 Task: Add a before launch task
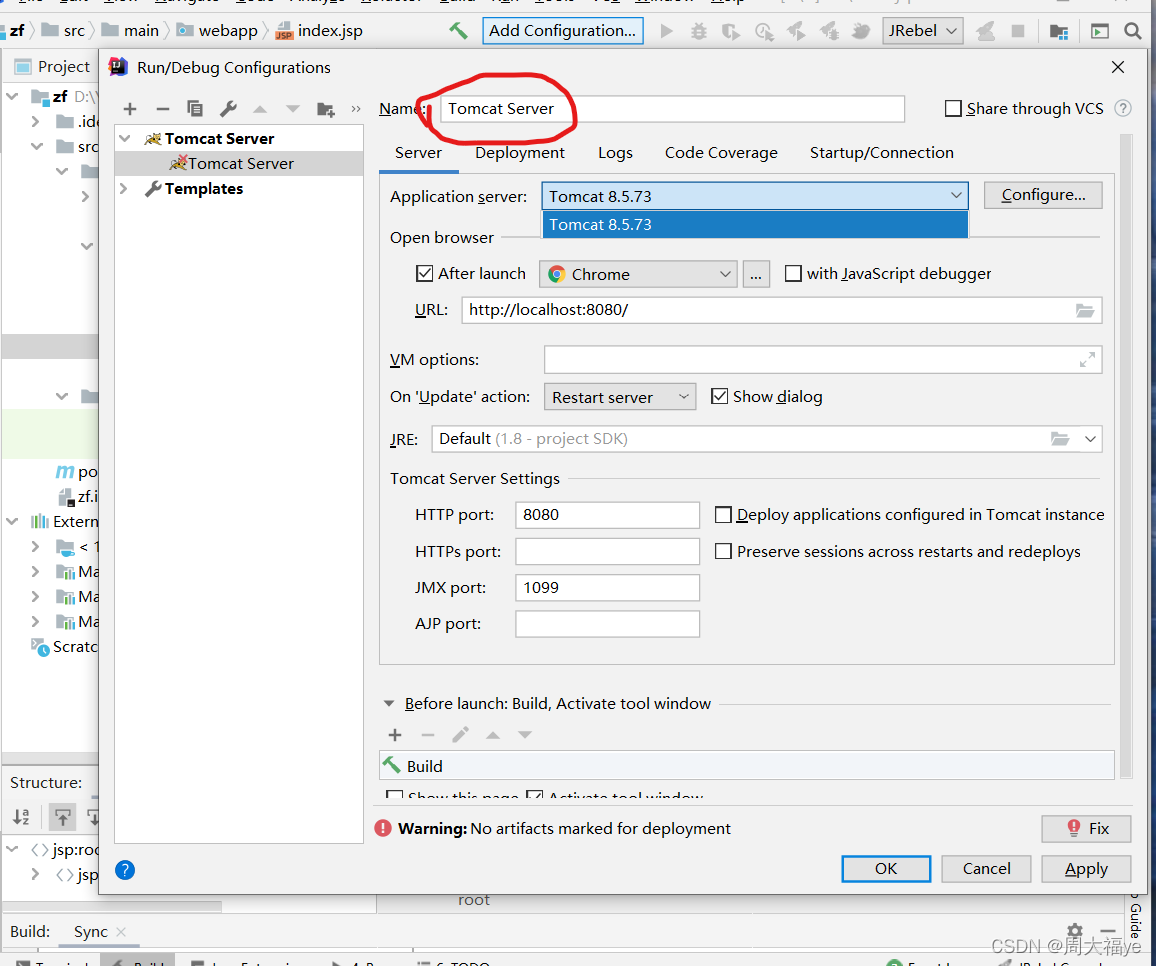click(395, 734)
